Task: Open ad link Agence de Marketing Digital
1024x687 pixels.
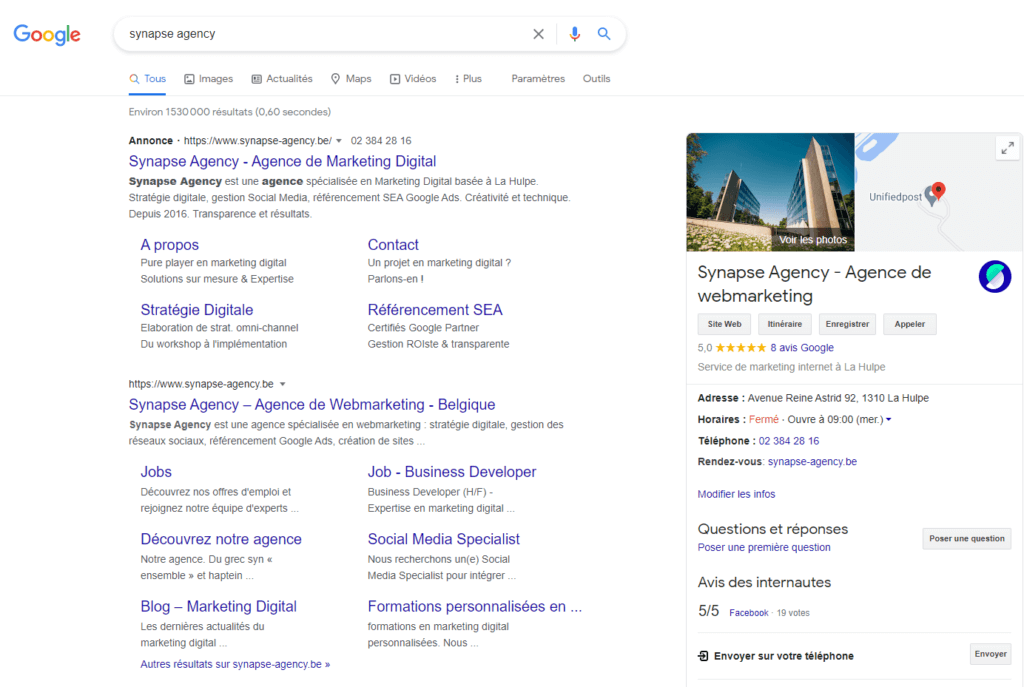Action: 282,161
